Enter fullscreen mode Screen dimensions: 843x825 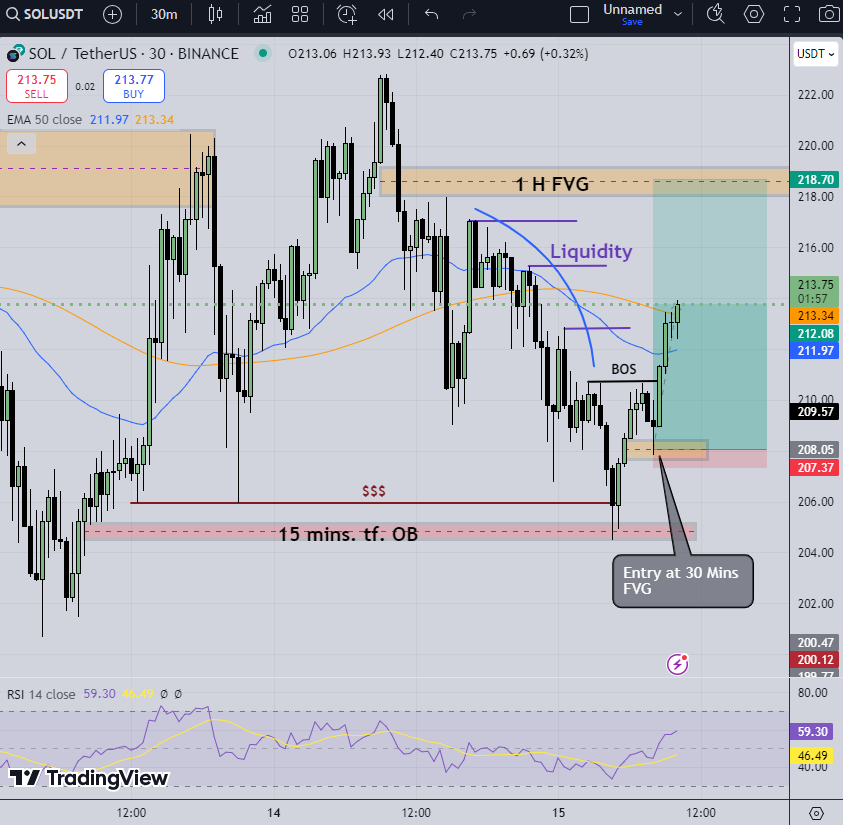click(791, 15)
